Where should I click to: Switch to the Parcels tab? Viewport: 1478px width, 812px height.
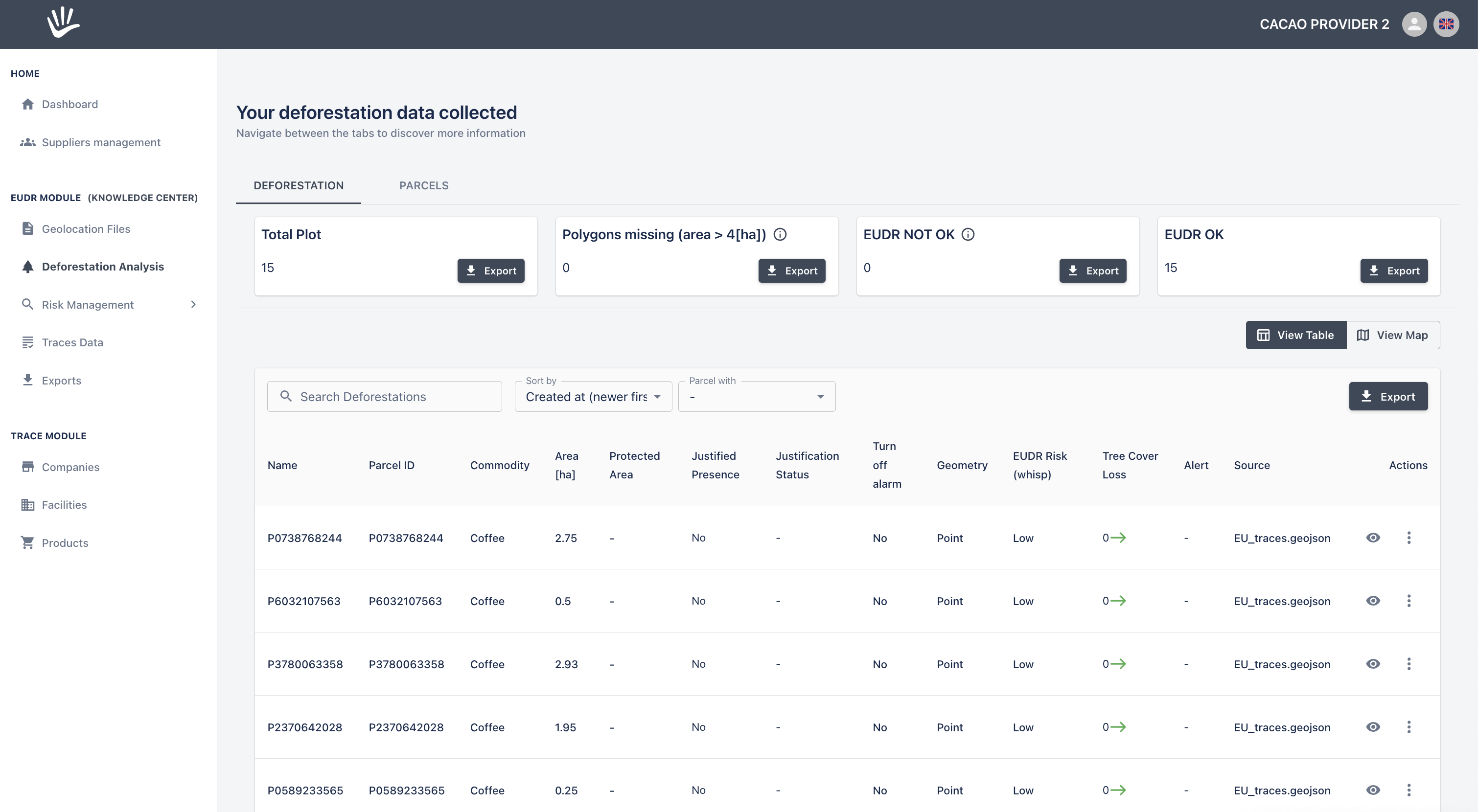point(423,185)
